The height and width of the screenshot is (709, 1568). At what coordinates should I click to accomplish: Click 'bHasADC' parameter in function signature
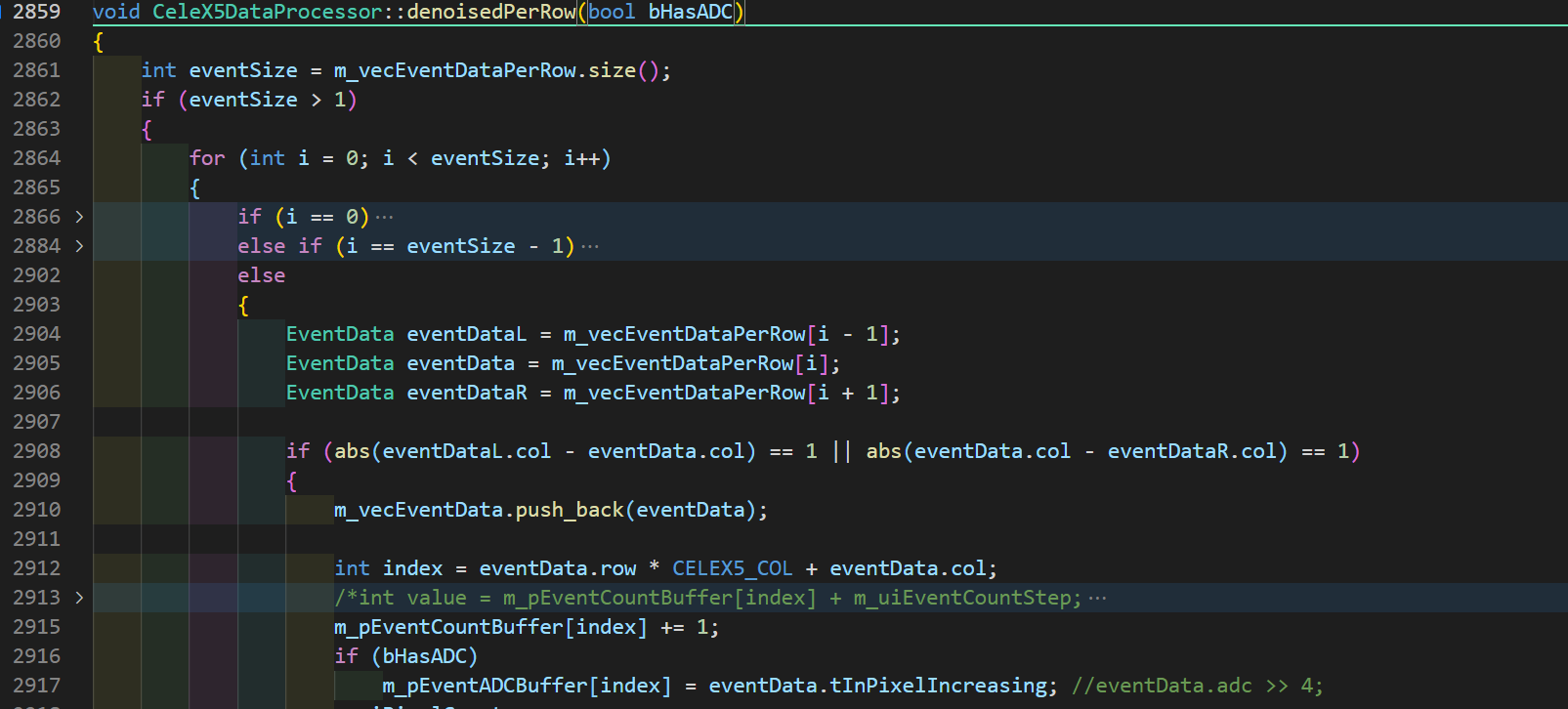click(x=691, y=12)
